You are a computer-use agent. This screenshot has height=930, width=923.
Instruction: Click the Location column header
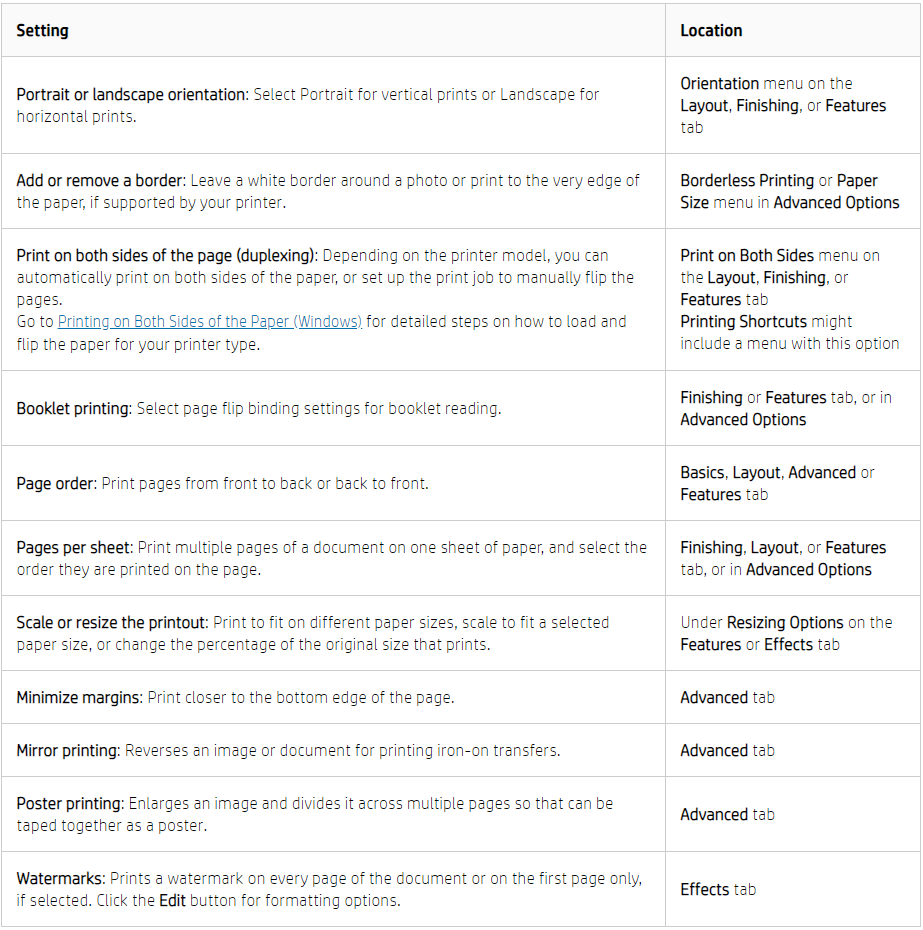tap(711, 31)
